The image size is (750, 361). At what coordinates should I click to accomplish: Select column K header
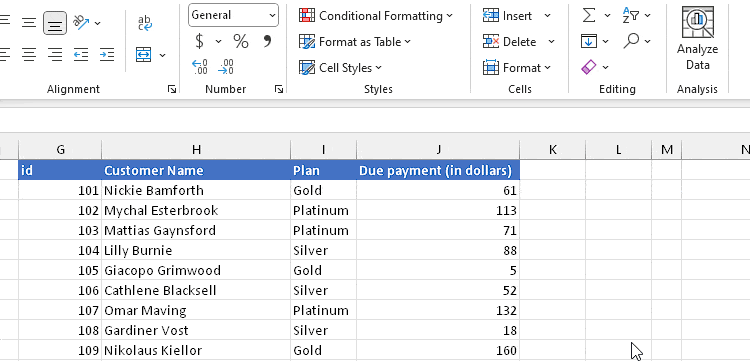(552, 150)
